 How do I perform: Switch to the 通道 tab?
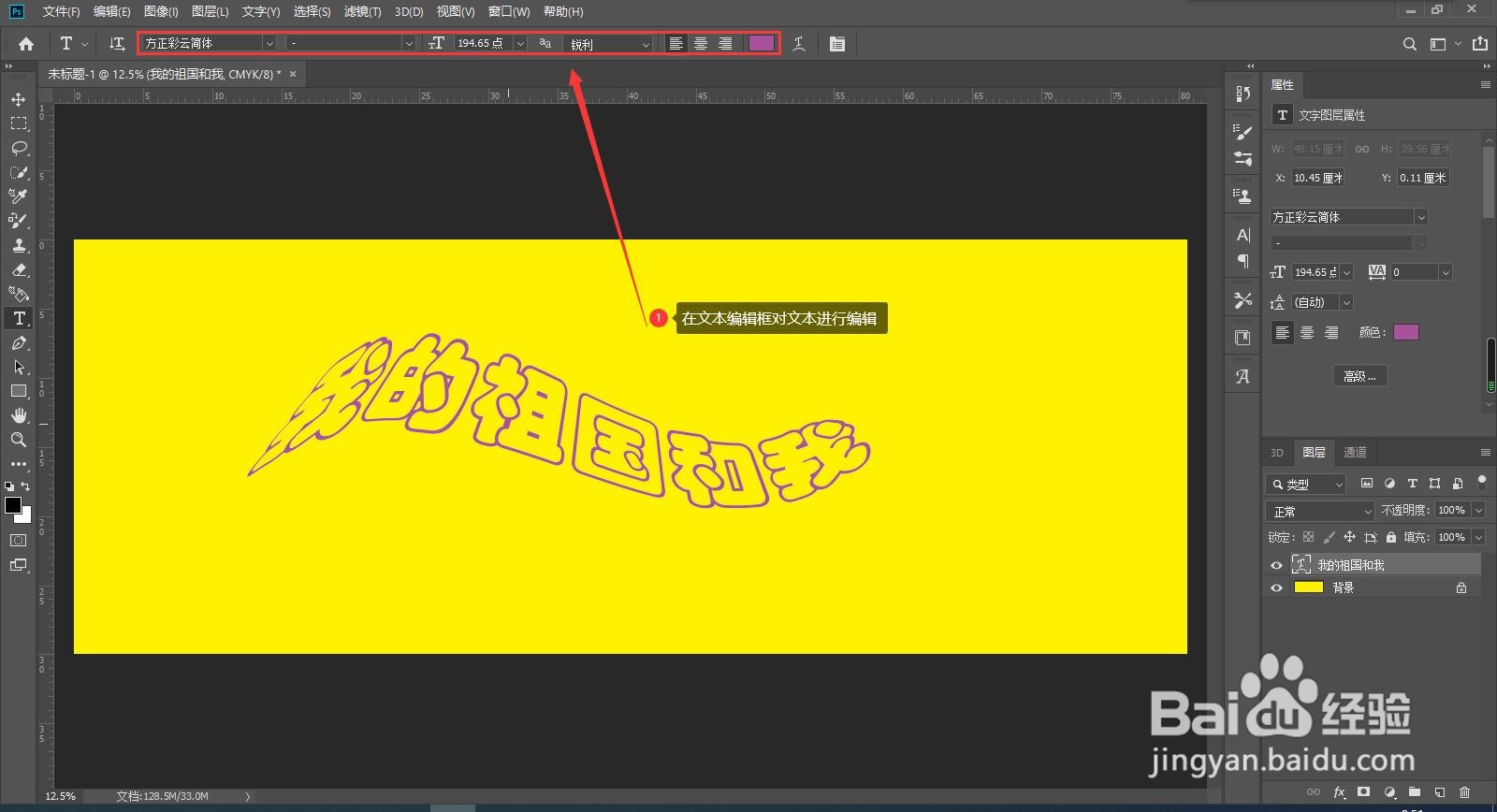1355,452
